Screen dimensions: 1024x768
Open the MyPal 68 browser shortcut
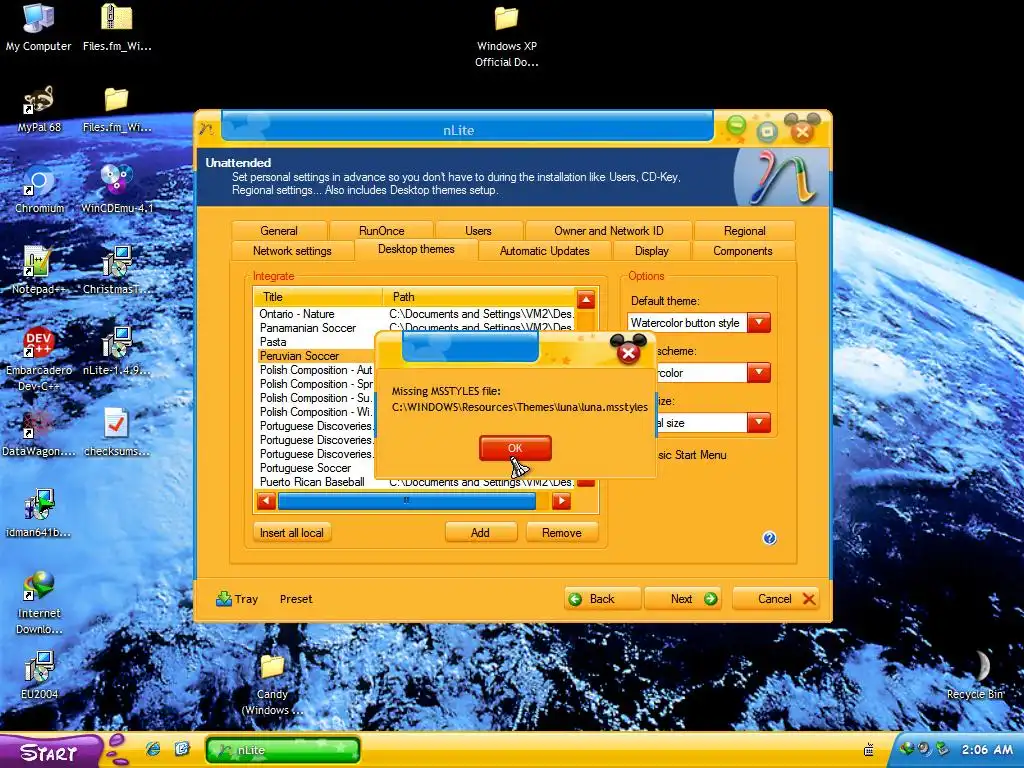pyautogui.click(x=38, y=108)
